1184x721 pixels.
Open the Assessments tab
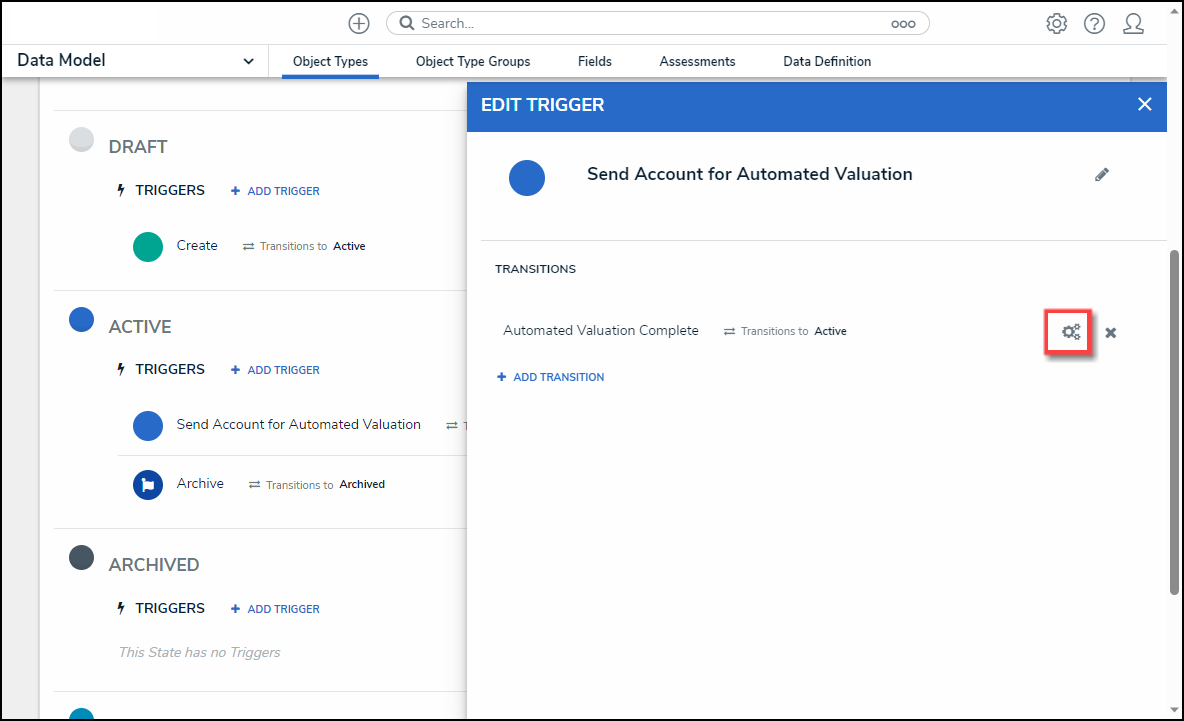pyautogui.click(x=697, y=61)
